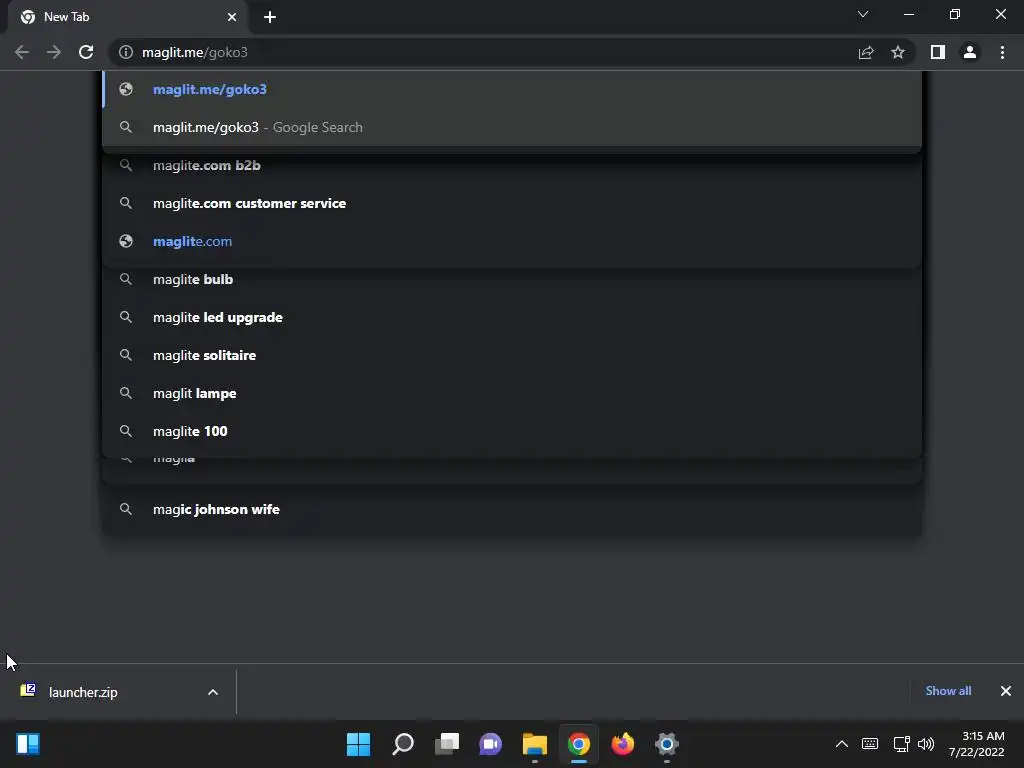Reload the page with the refresh icon
This screenshot has width=1024, height=768.
click(86, 52)
